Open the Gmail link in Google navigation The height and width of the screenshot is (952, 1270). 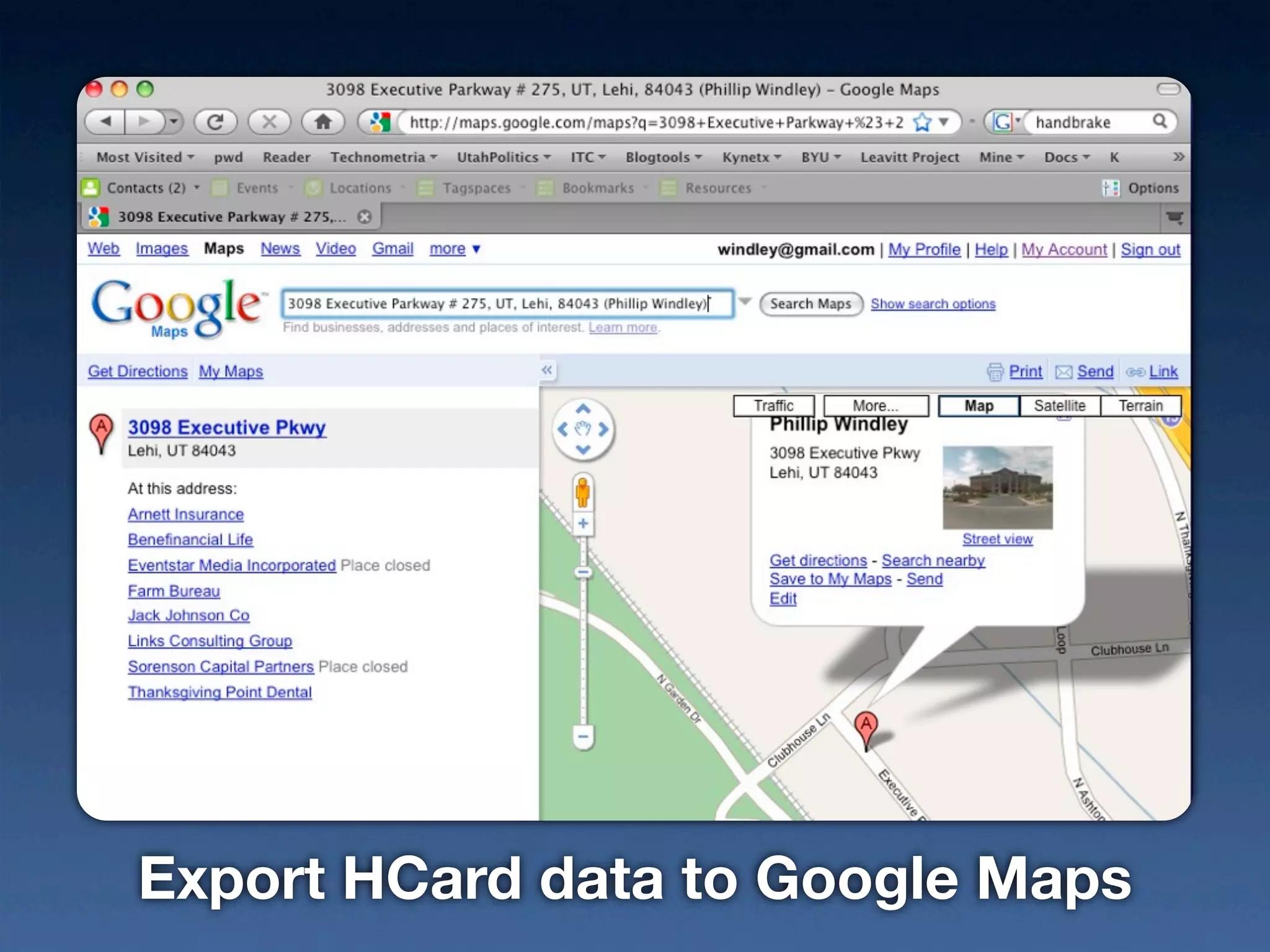tap(393, 249)
